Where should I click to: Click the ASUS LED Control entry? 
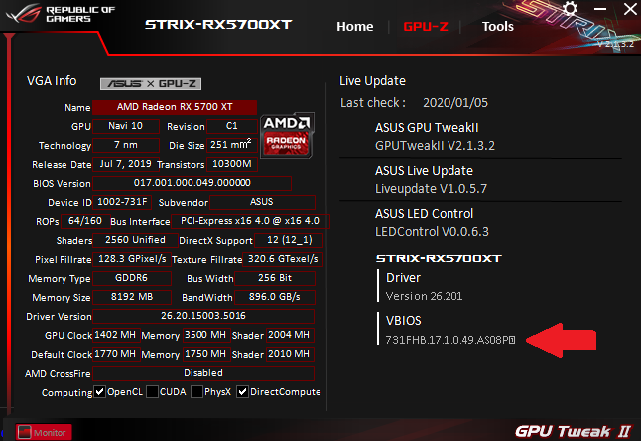point(432,222)
